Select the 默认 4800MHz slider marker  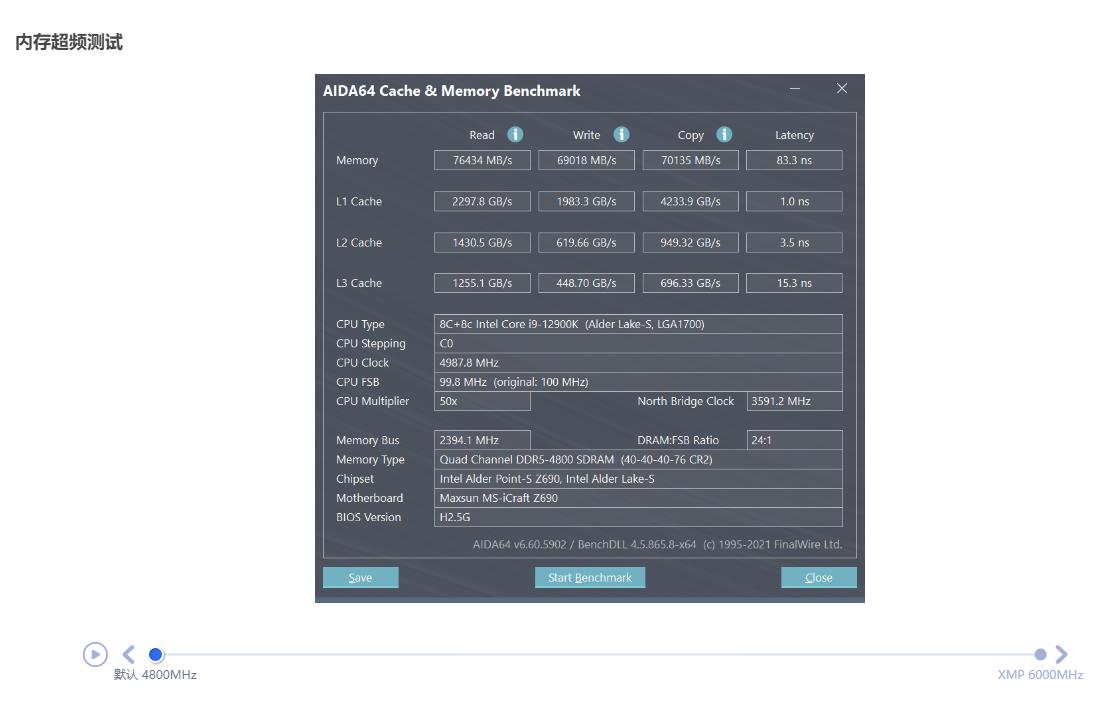tap(157, 655)
